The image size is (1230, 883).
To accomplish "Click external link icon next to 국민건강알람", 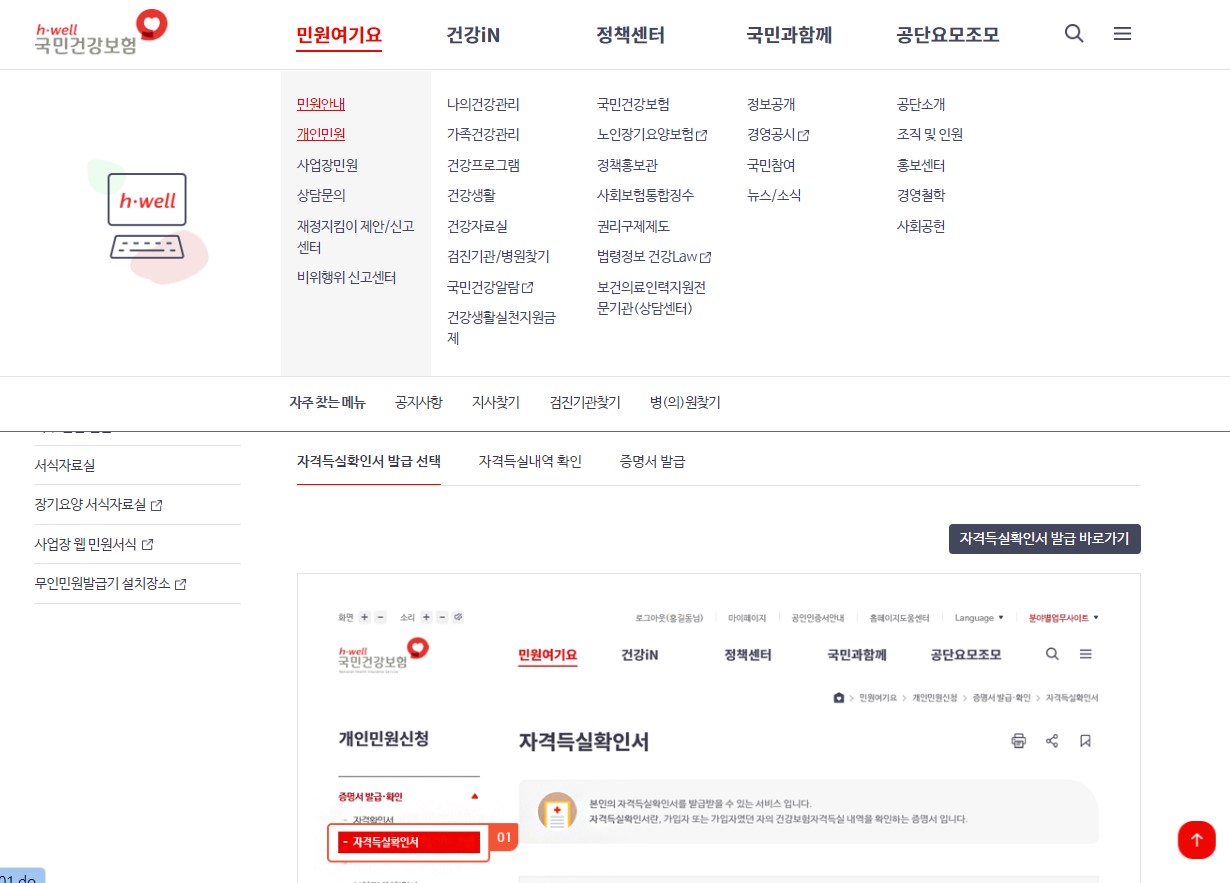I will pos(527,287).
